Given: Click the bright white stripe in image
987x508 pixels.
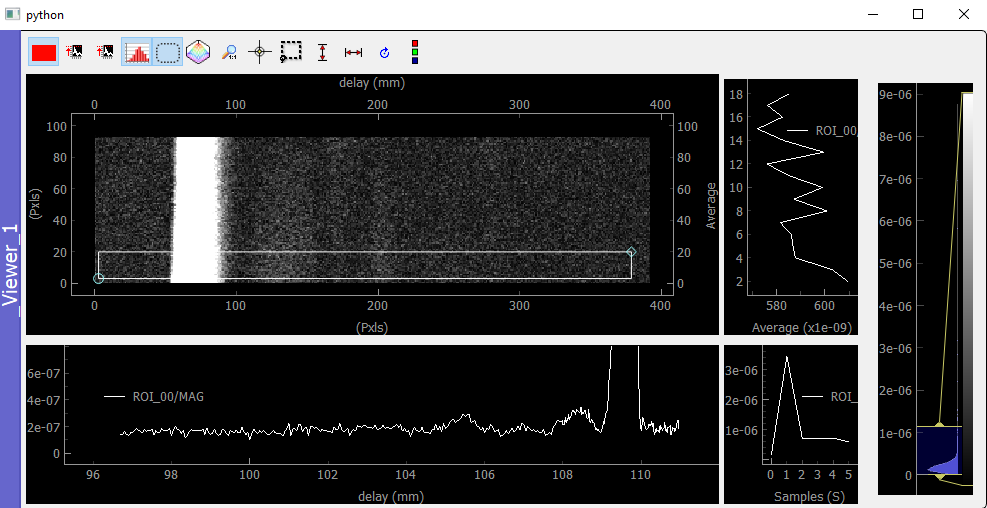Looking at the screenshot, I should [x=195, y=210].
